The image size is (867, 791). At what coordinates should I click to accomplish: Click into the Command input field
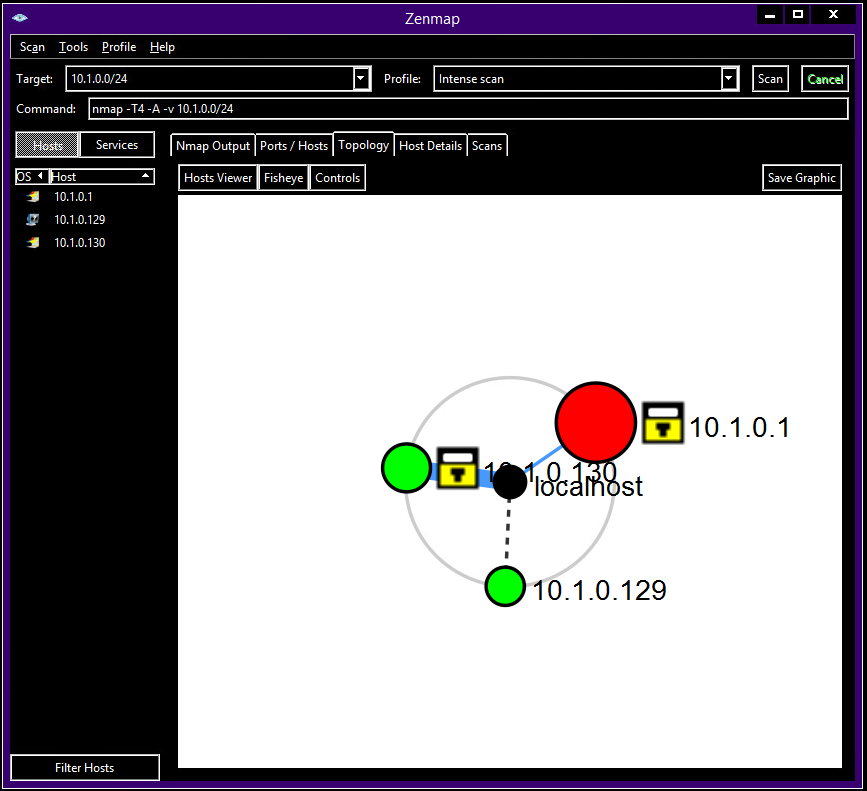click(x=468, y=109)
